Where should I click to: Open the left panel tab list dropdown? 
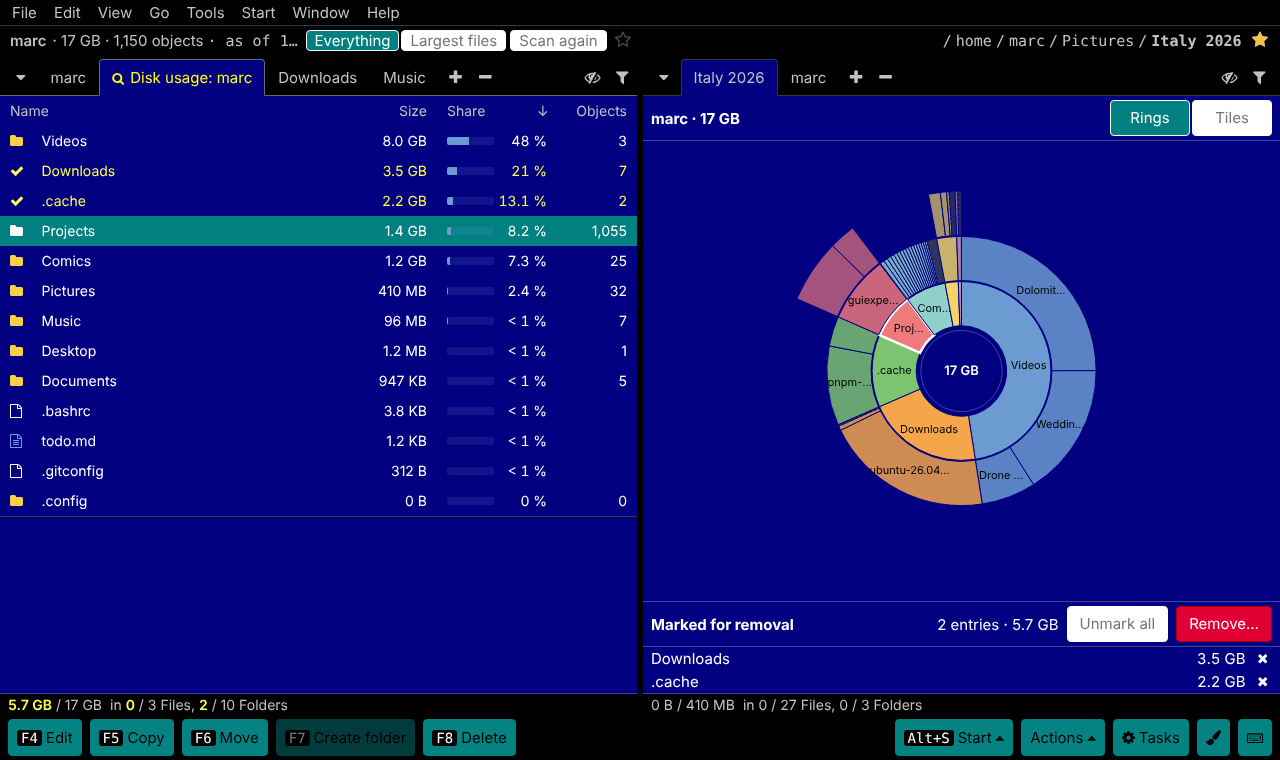click(21, 78)
